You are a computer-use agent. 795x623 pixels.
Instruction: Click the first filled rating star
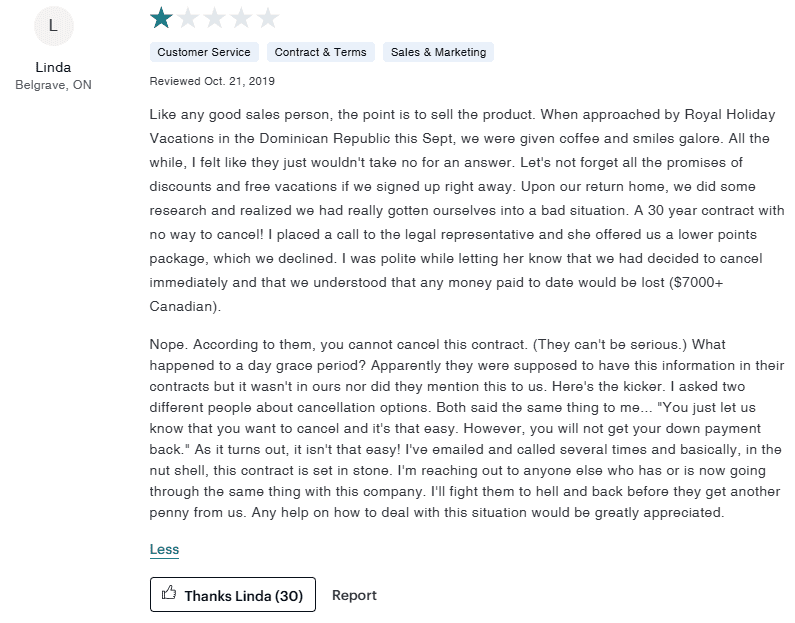161,18
